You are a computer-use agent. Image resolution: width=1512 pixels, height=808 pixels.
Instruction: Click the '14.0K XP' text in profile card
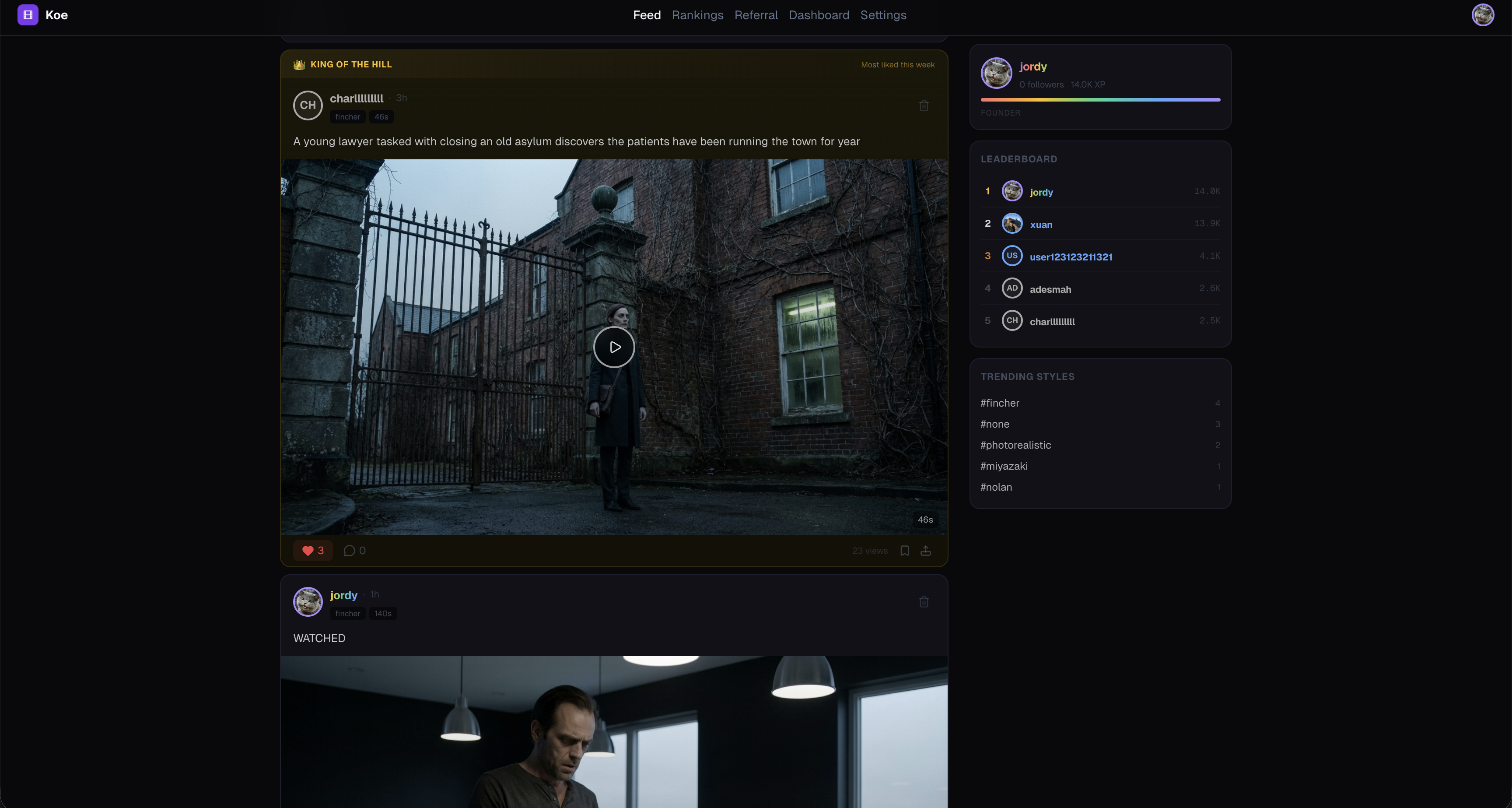[x=1088, y=84]
